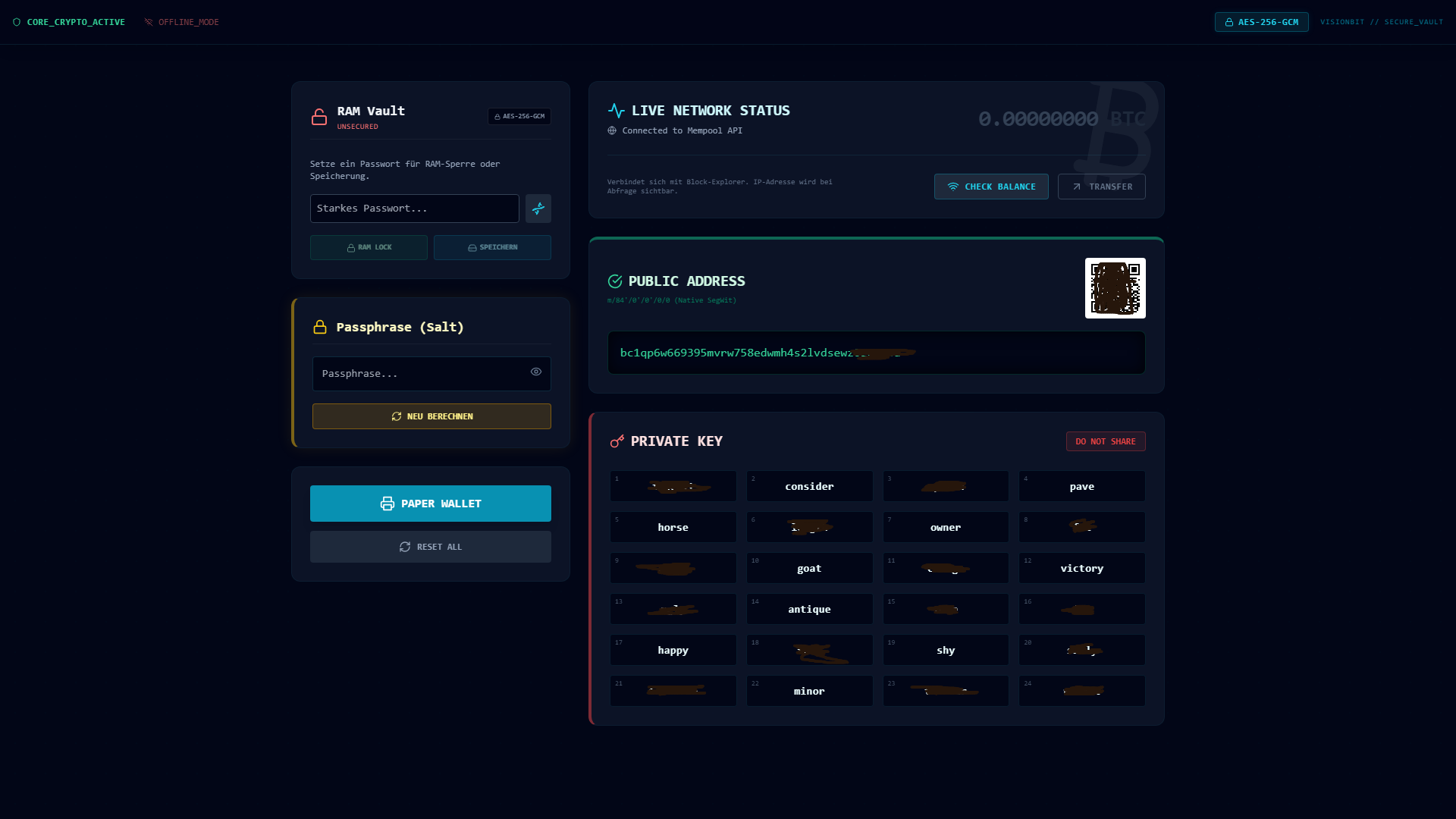Screen dimensions: 1456x819
Task: Select the bc1qp6w public address field
Action: 875,353
